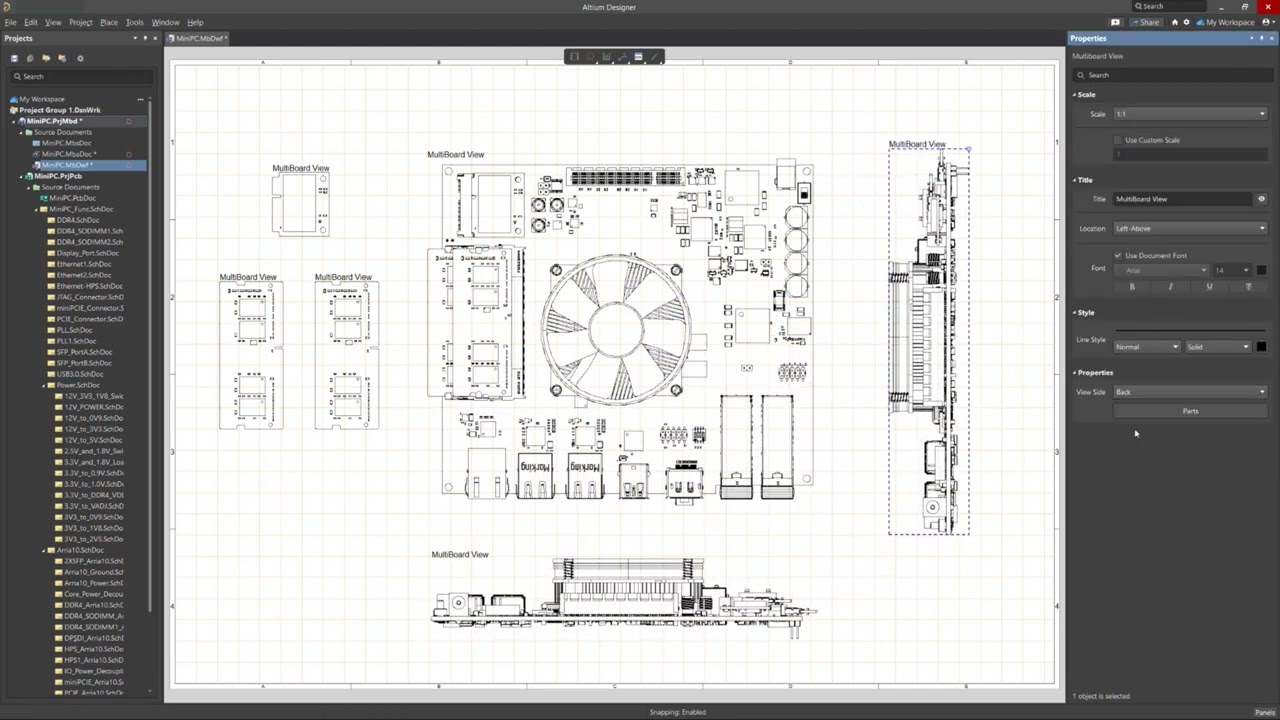The image size is (1280, 720).
Task: Toggle title visibility eye icon
Action: point(1261,199)
